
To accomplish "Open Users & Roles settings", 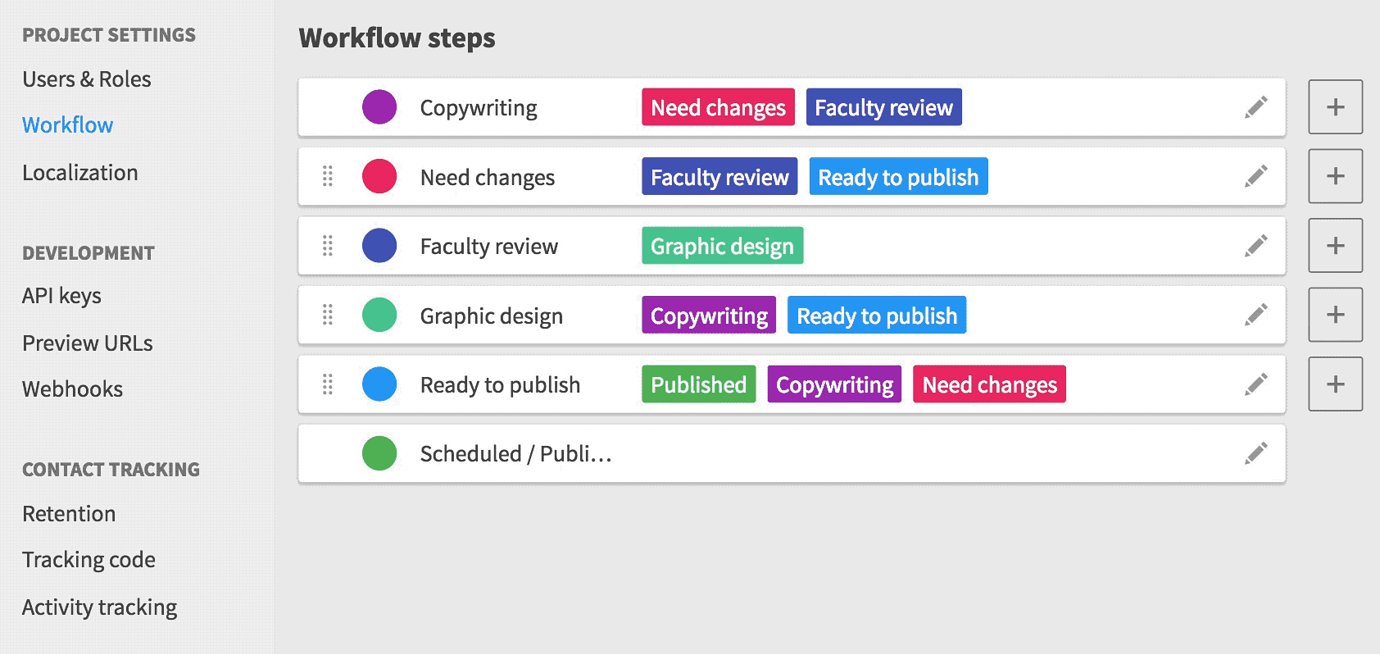I will (x=86, y=79).
